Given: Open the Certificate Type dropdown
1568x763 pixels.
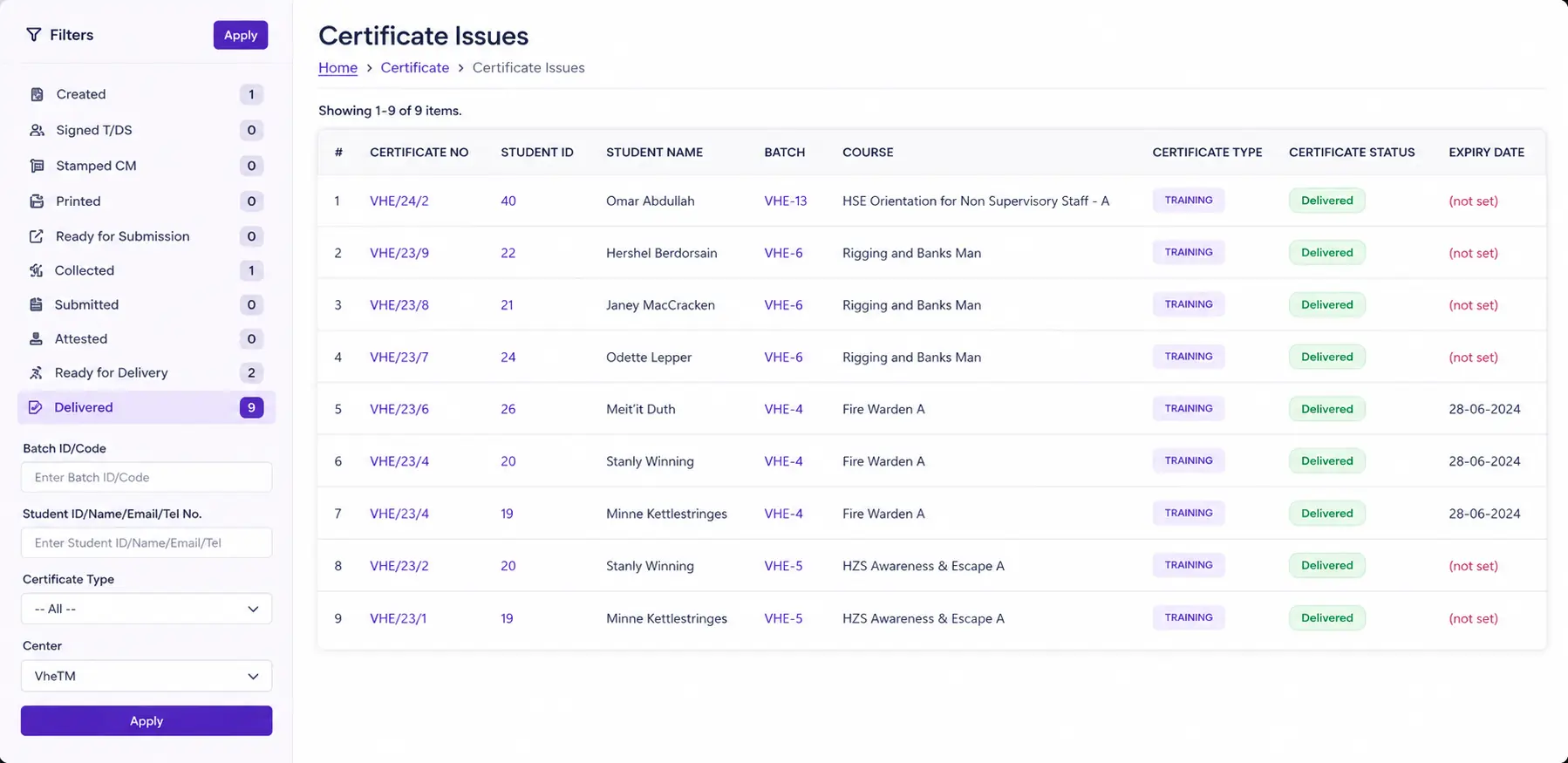Looking at the screenshot, I should 147,609.
